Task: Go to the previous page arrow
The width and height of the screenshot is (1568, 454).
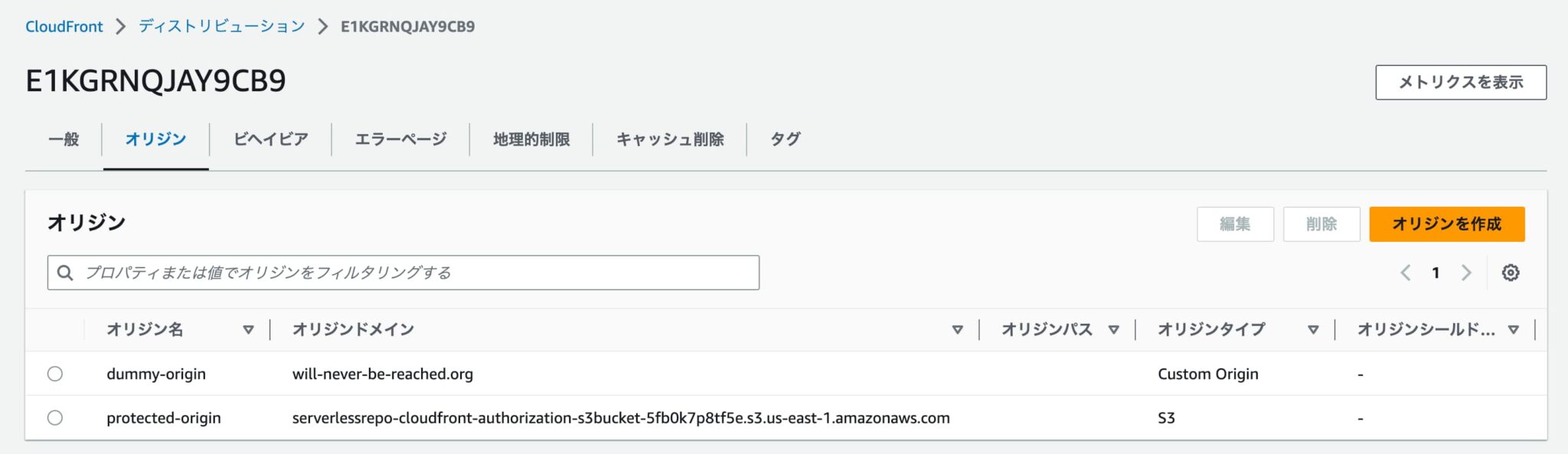Action: pos(1406,273)
